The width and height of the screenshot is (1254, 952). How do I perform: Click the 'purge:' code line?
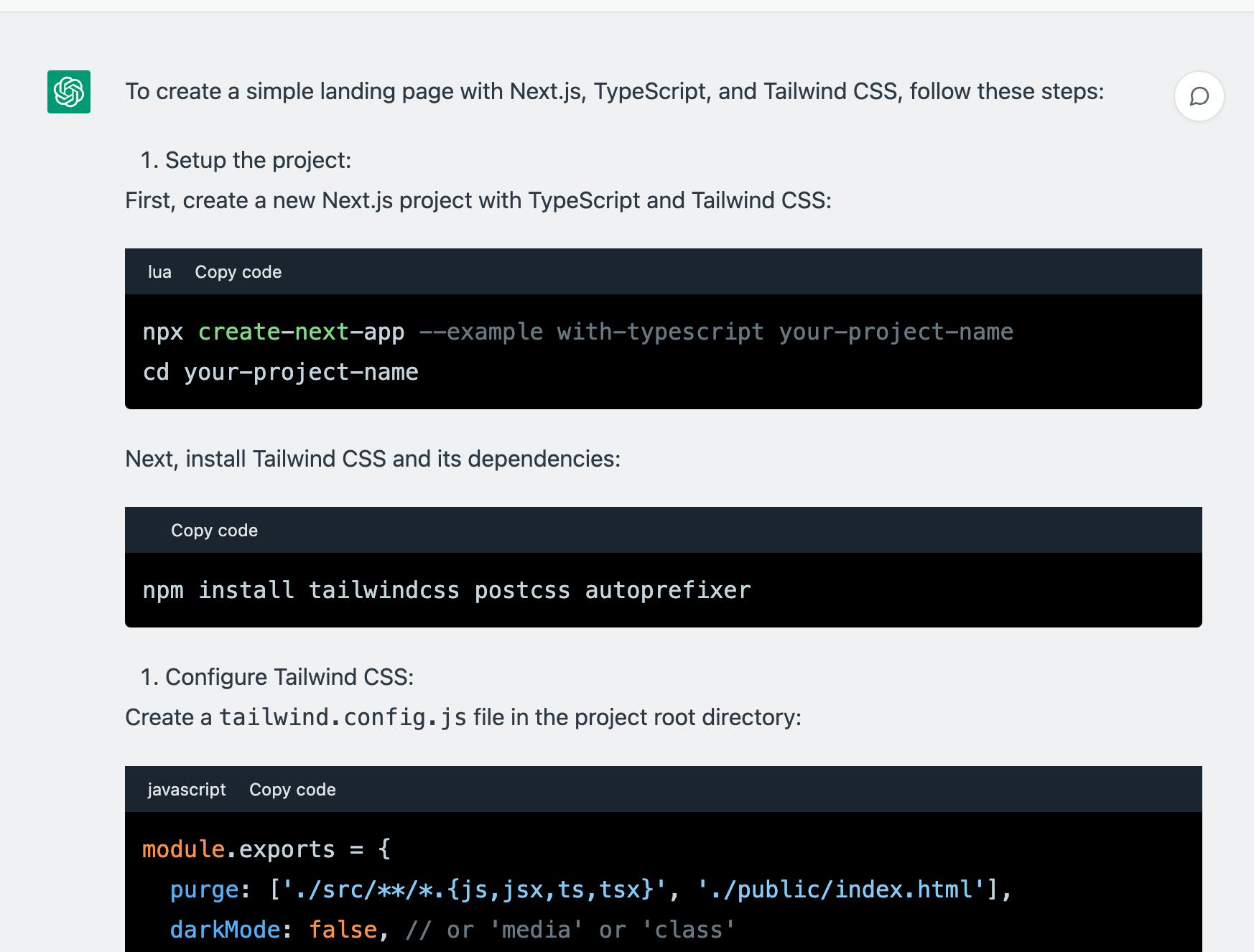pos(590,890)
